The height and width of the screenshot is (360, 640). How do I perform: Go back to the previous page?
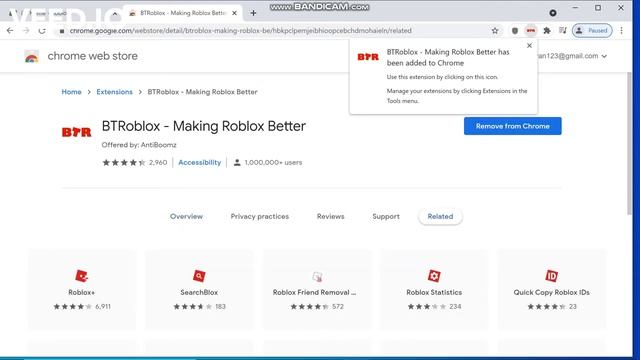[10, 31]
